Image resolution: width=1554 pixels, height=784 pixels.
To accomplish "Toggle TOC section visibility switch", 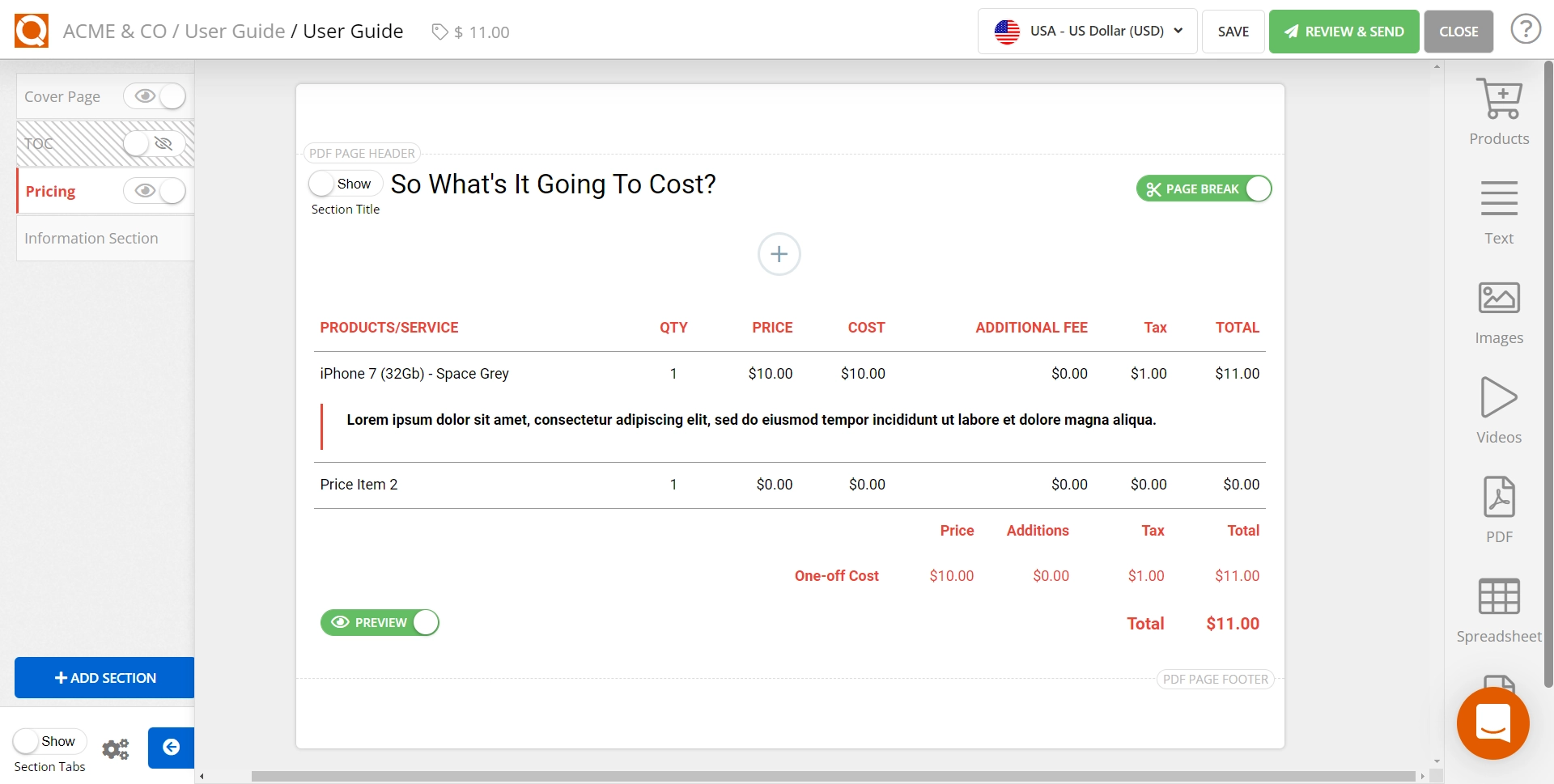I will pyautogui.click(x=155, y=144).
